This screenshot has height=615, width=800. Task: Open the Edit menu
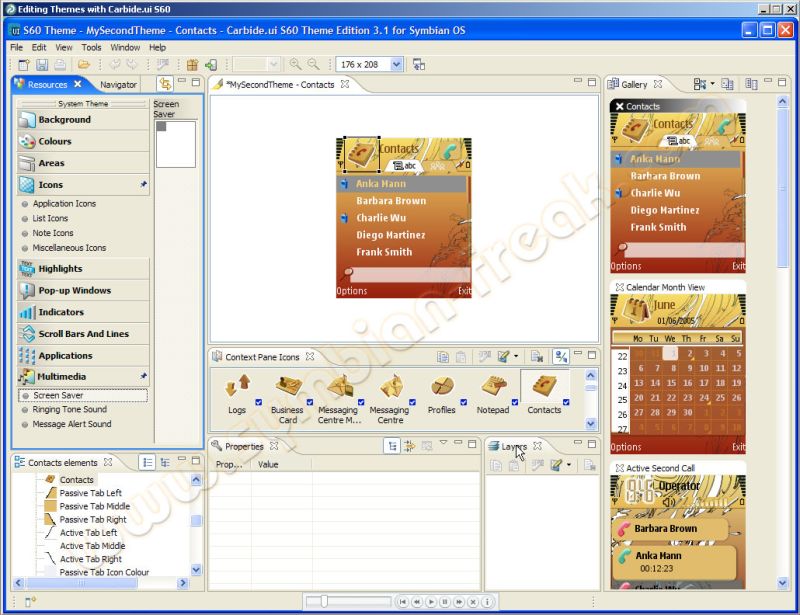click(39, 47)
